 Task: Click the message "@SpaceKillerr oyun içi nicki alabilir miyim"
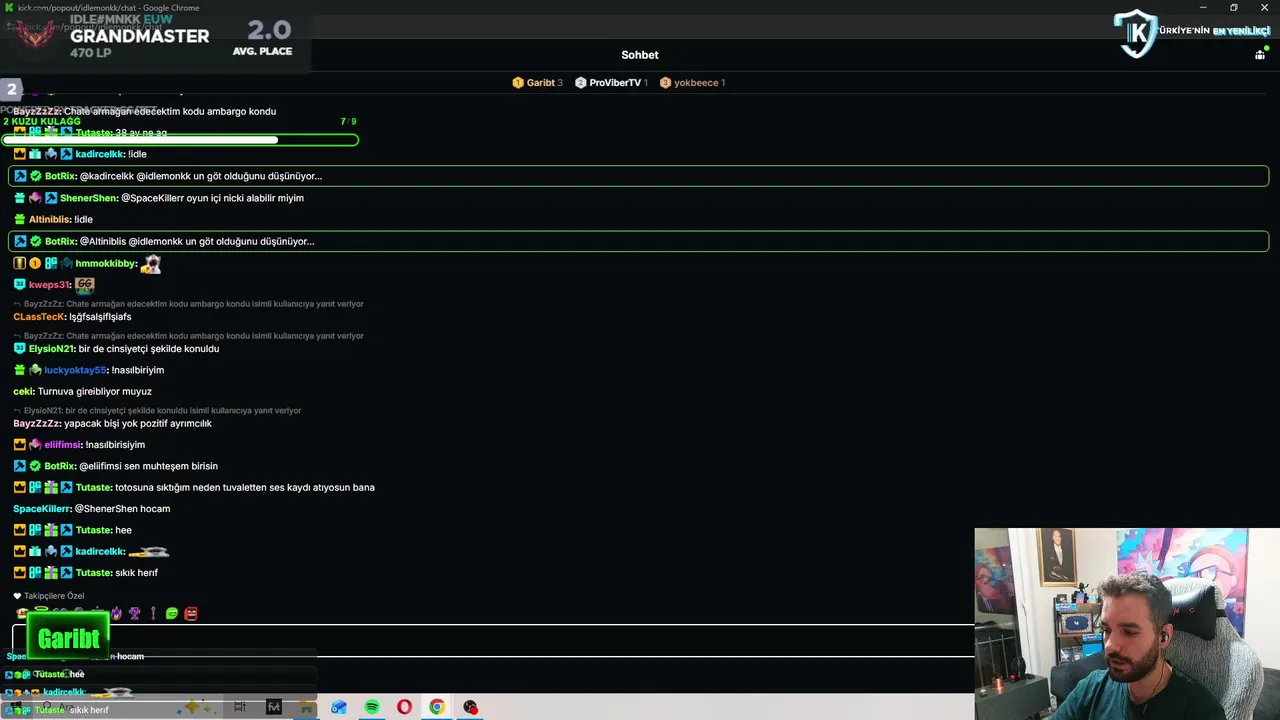[x=213, y=198]
